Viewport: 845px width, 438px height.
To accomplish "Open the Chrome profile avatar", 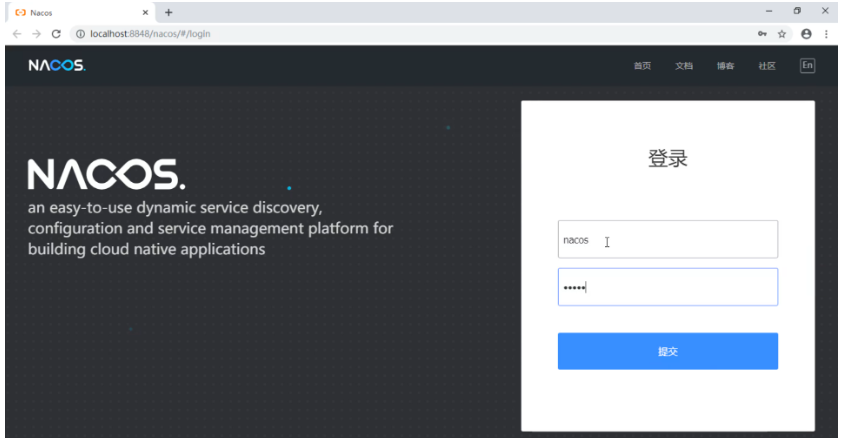I will pyautogui.click(x=806, y=34).
